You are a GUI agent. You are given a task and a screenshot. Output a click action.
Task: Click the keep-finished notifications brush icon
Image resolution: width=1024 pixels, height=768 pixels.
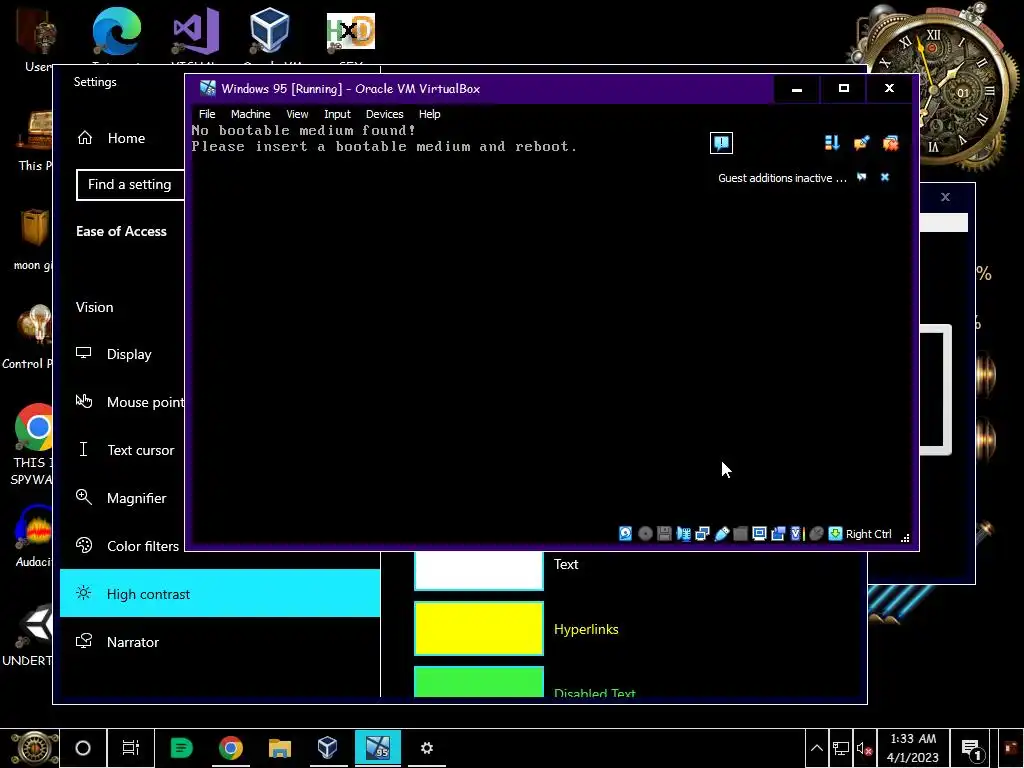(861, 143)
